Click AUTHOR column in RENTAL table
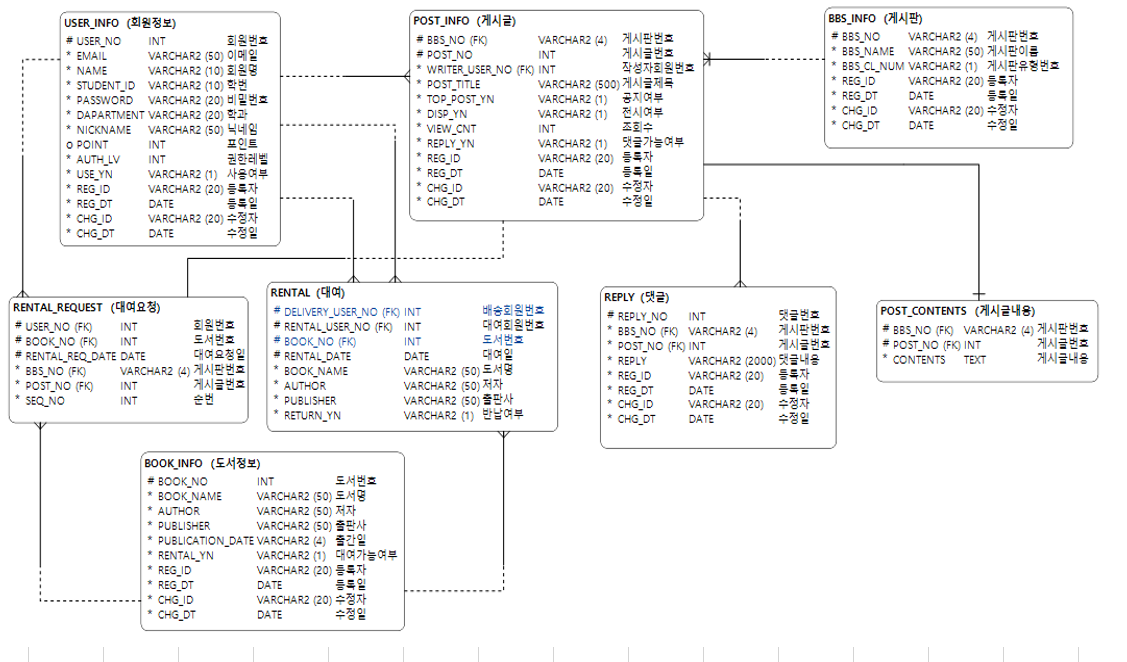This screenshot has width=1127, height=662. [x=305, y=386]
